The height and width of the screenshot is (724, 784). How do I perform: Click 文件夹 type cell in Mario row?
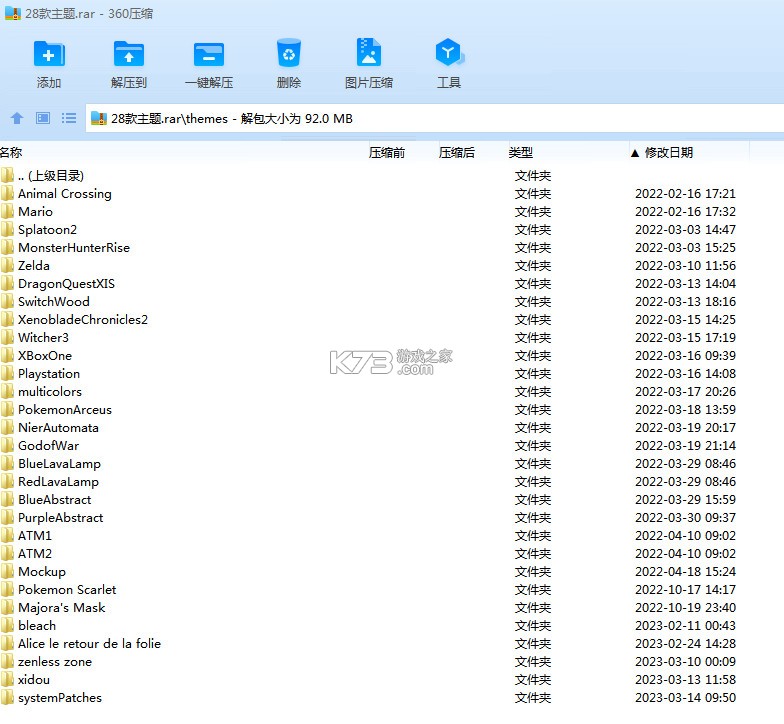[533, 212]
